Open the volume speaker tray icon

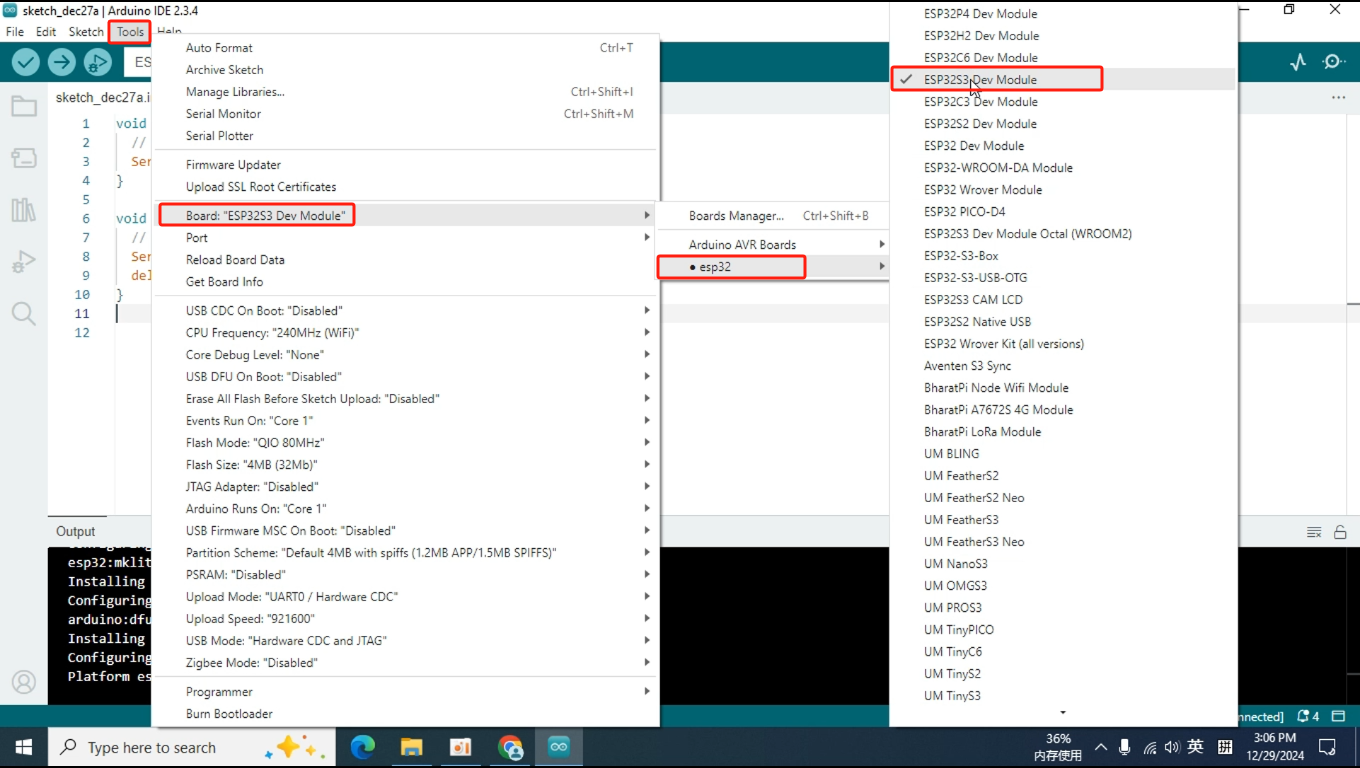tap(1172, 747)
